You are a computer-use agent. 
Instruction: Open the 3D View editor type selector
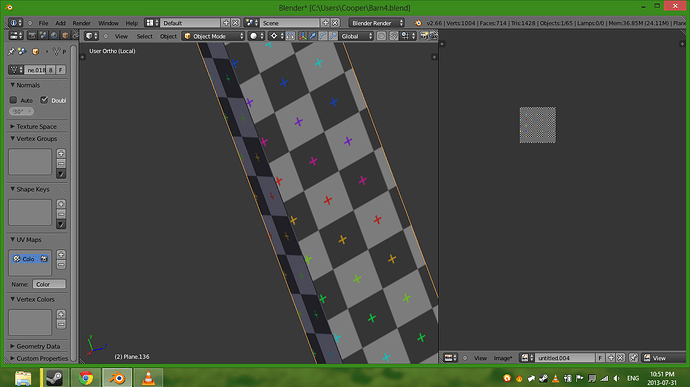[92, 36]
